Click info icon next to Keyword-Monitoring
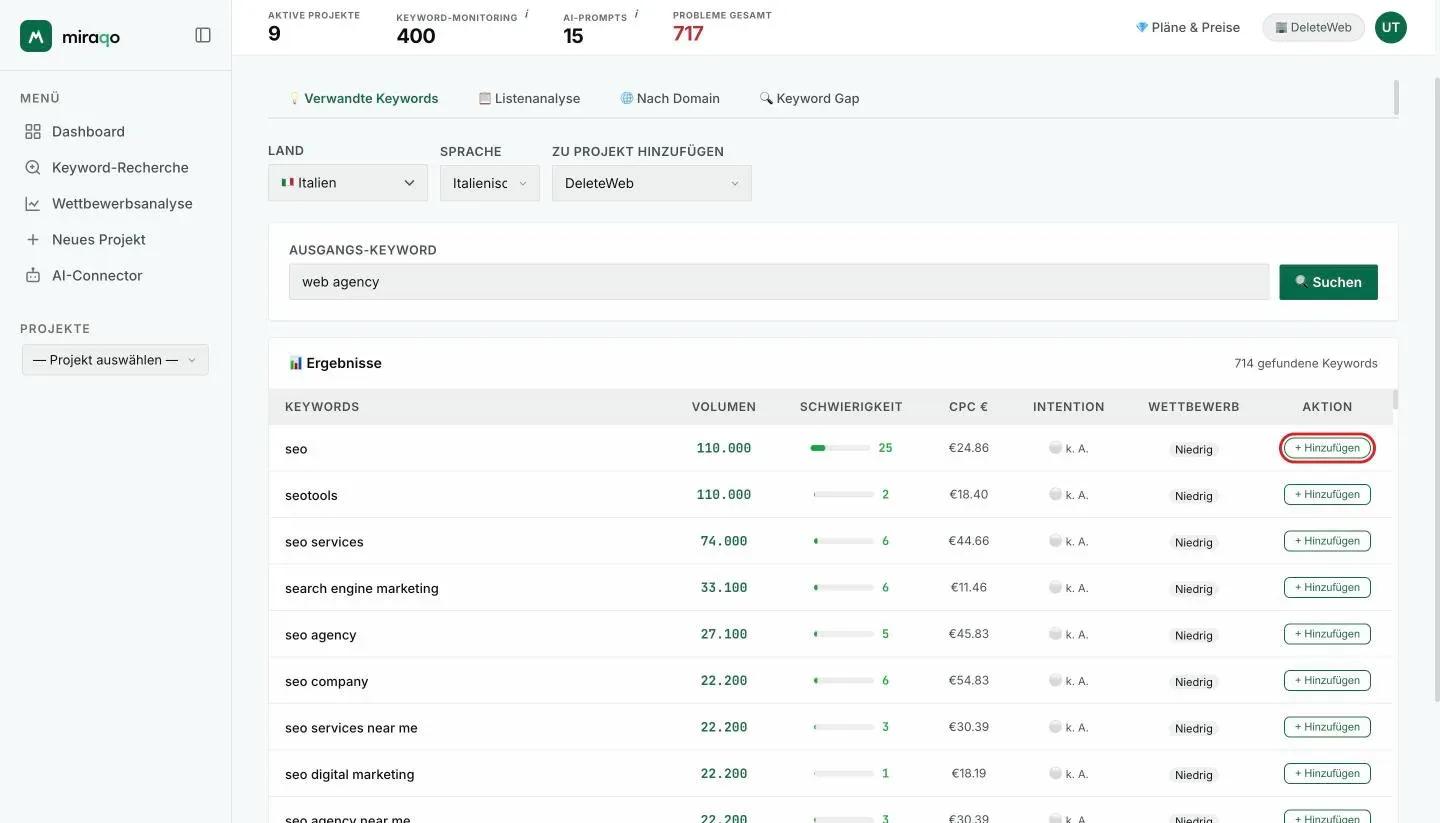Image resolution: width=1440 pixels, height=823 pixels. pos(526,15)
